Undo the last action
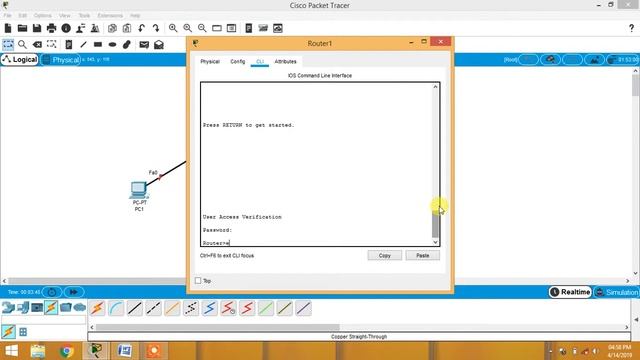This screenshot has height=360, width=640. (142, 28)
